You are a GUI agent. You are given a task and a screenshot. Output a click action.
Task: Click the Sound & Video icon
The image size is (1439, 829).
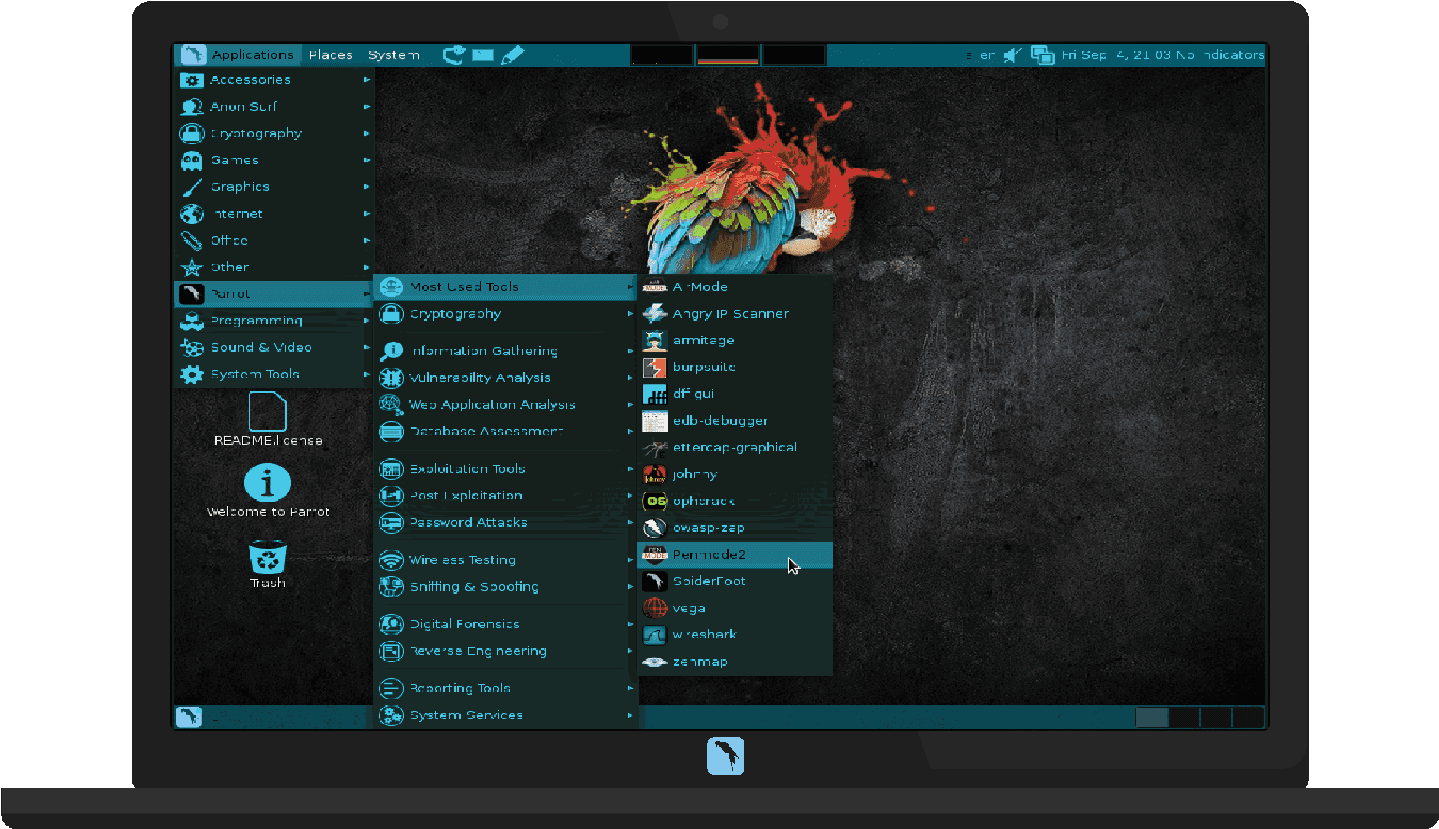click(191, 348)
